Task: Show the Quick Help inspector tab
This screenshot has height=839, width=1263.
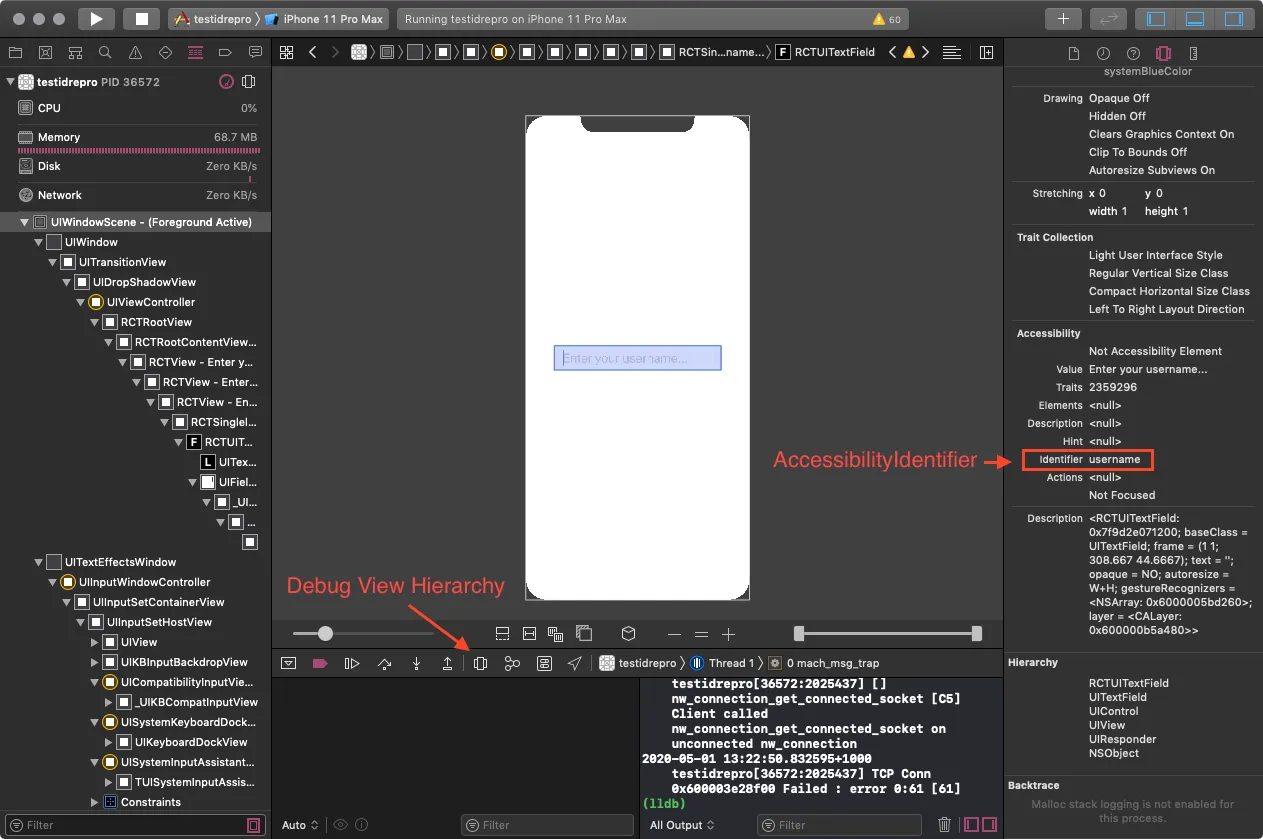Action: [1133, 53]
